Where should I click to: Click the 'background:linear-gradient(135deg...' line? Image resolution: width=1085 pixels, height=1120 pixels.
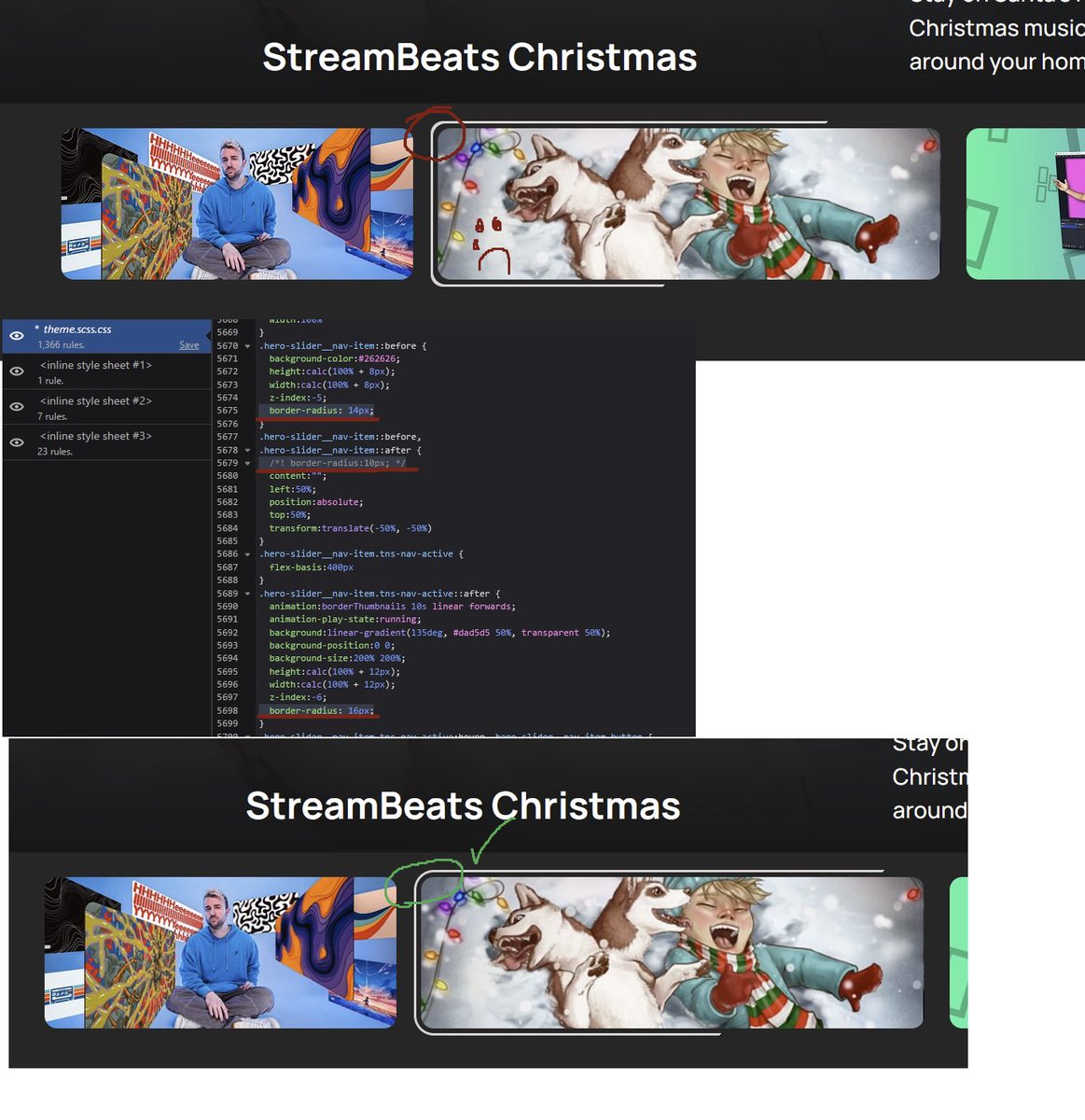[439, 633]
